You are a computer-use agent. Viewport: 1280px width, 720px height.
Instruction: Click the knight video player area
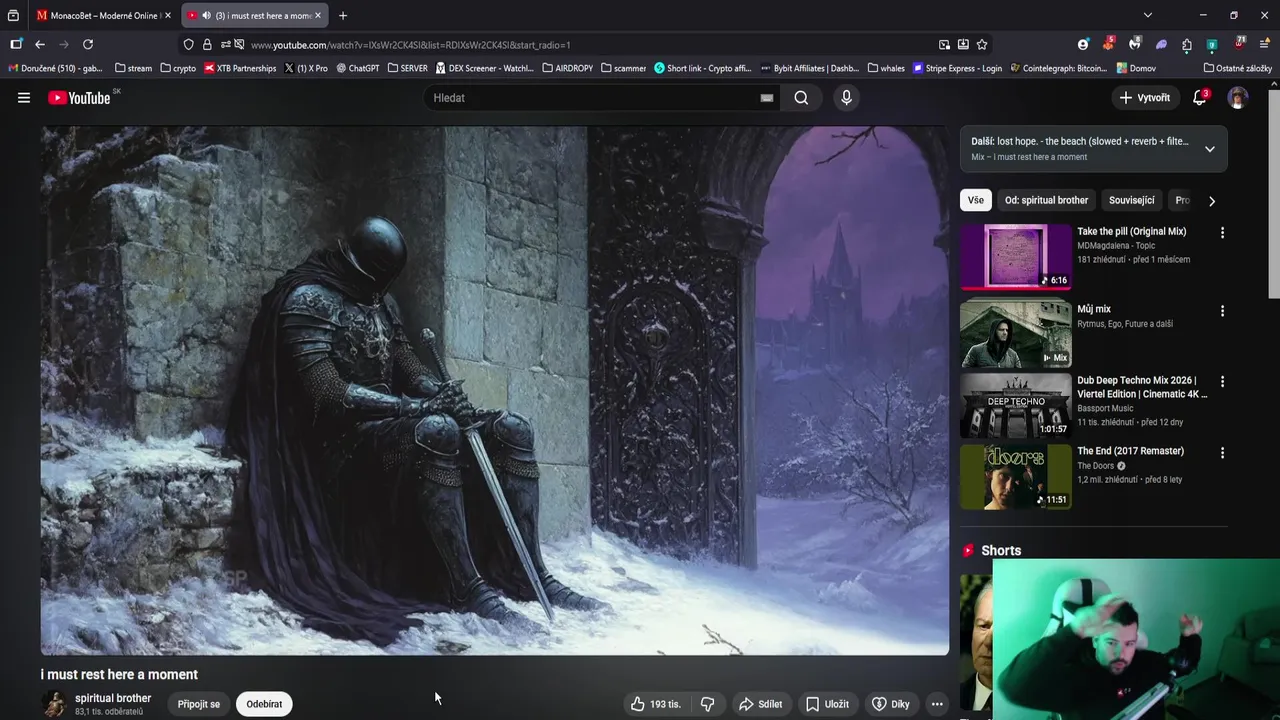click(x=495, y=390)
